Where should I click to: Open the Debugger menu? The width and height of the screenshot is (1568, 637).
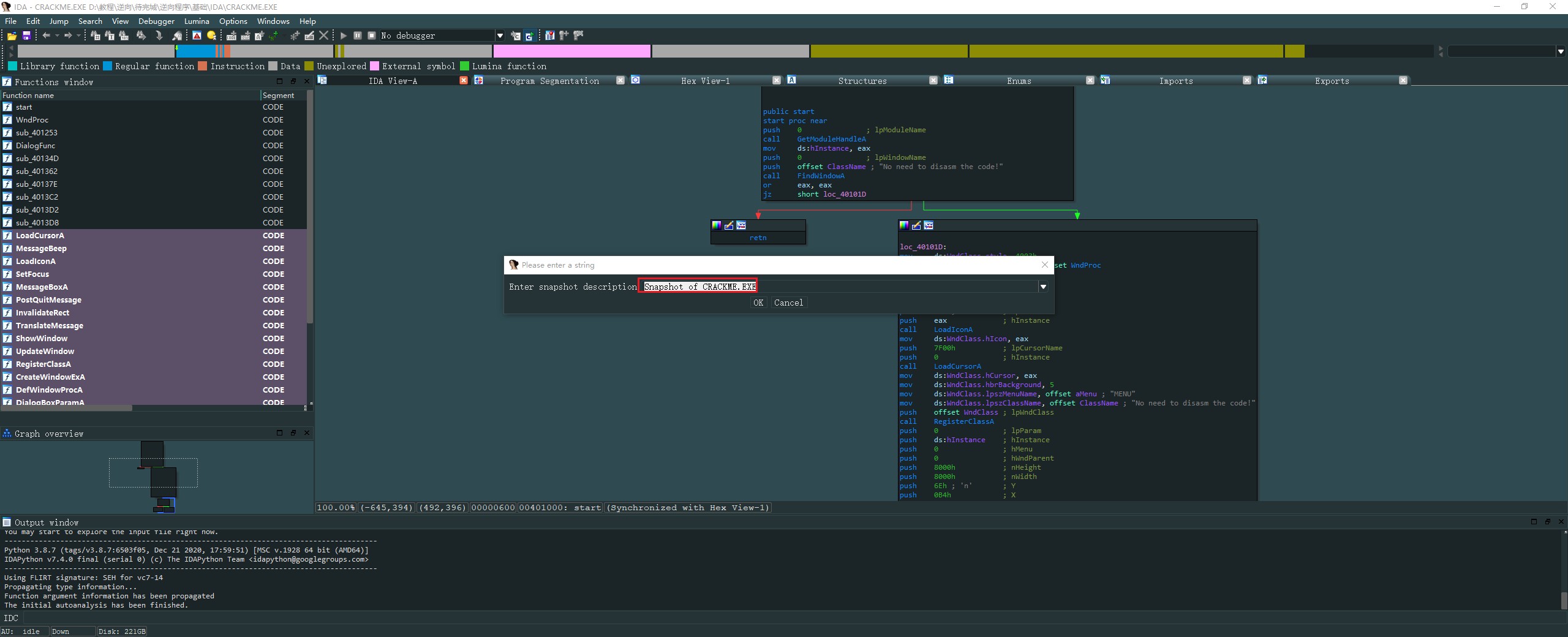point(156,21)
